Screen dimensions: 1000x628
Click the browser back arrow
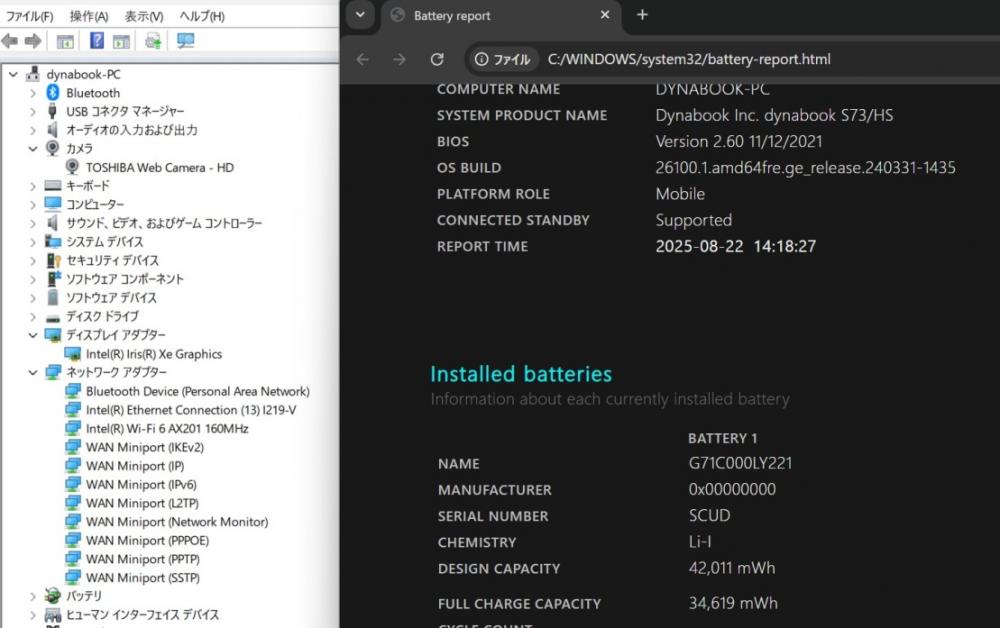pos(362,59)
